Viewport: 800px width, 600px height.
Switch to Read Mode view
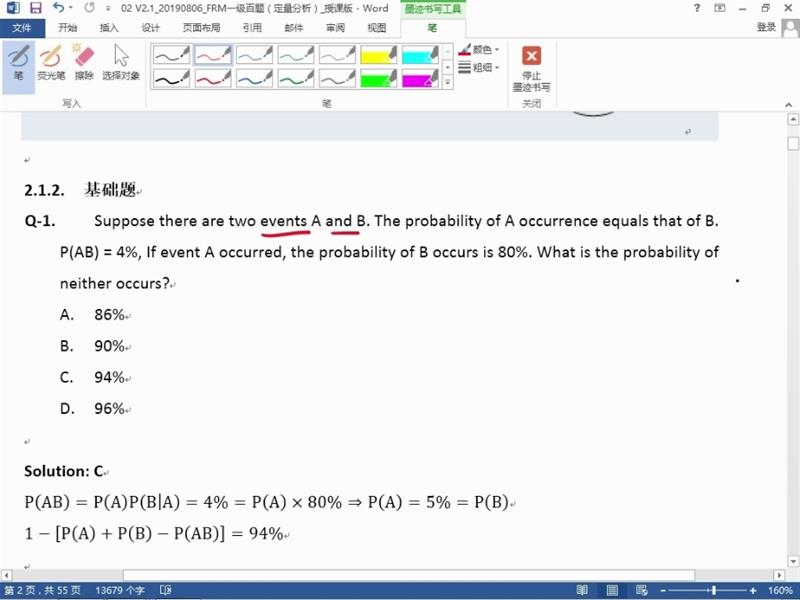point(582,590)
